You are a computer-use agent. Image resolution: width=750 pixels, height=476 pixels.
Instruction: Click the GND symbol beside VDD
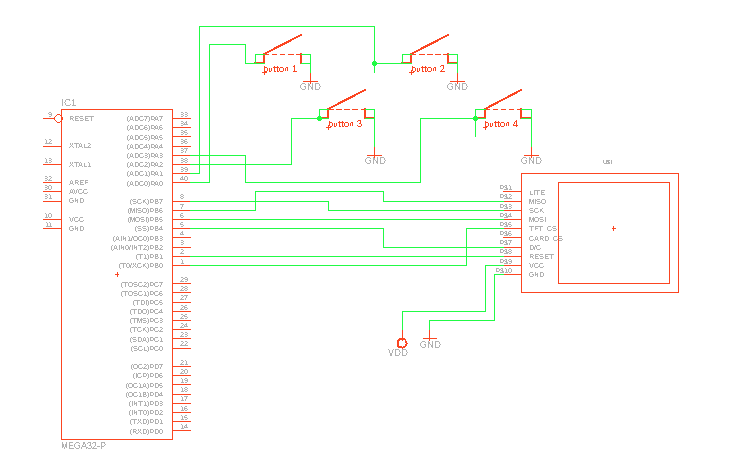(x=430, y=342)
